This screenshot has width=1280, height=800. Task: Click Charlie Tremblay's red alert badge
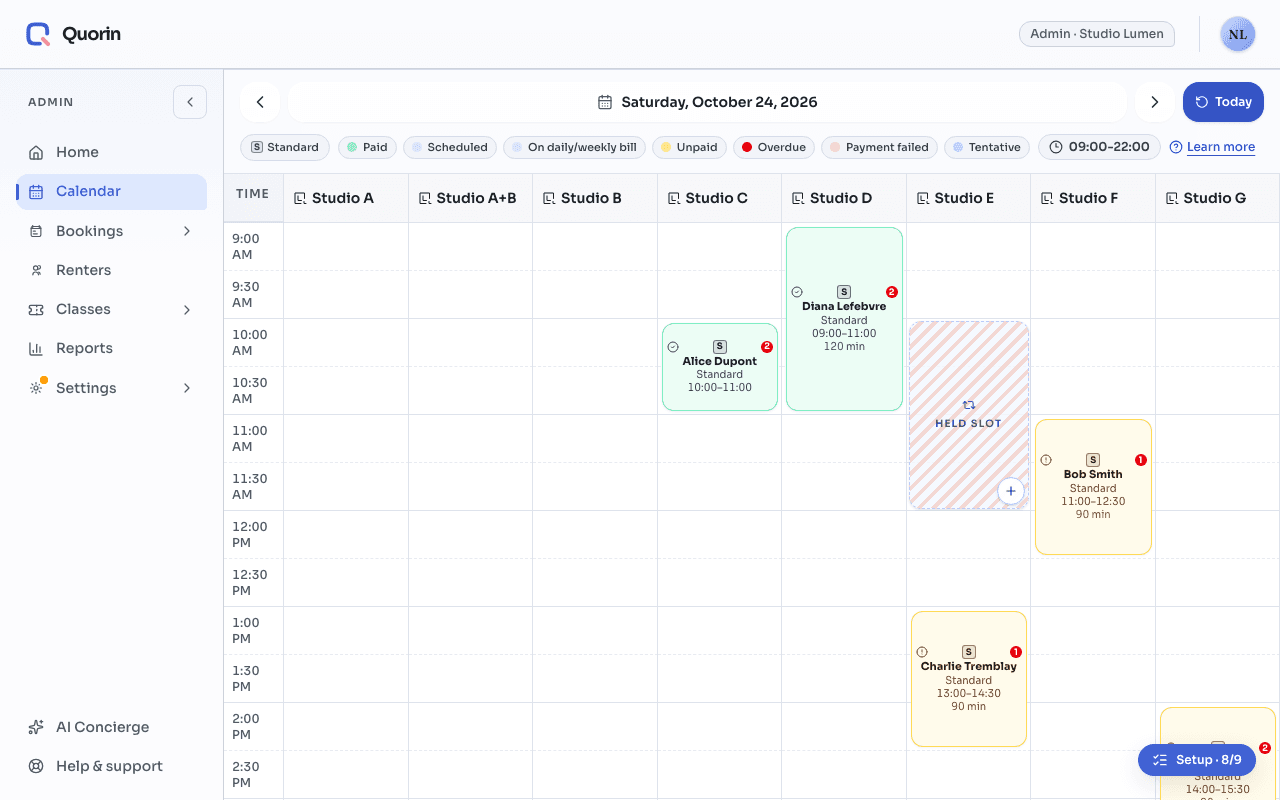pyautogui.click(x=1016, y=652)
